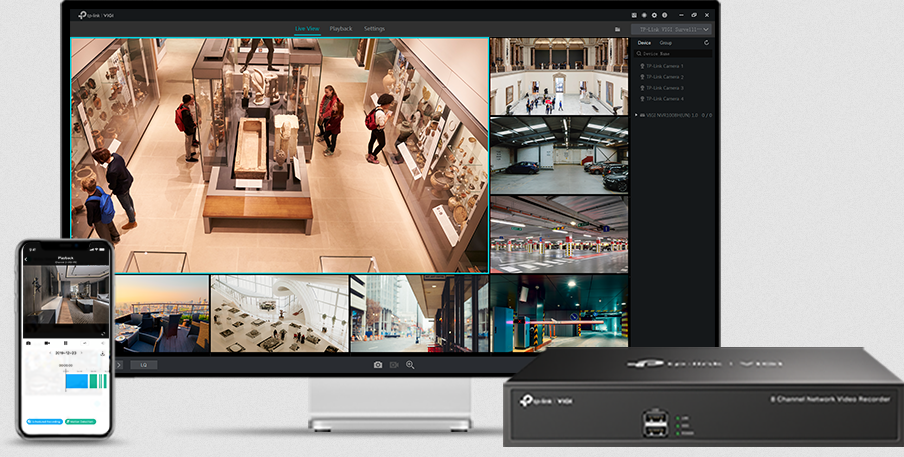Viewport: 904px width, 457px height.
Task: Open the folder icon beside the site dropdown
Action: tap(618, 30)
